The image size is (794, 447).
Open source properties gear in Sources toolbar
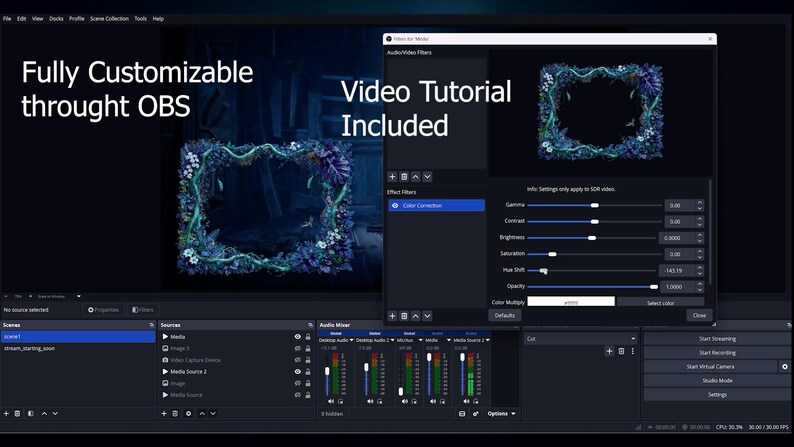pyautogui.click(x=188, y=414)
